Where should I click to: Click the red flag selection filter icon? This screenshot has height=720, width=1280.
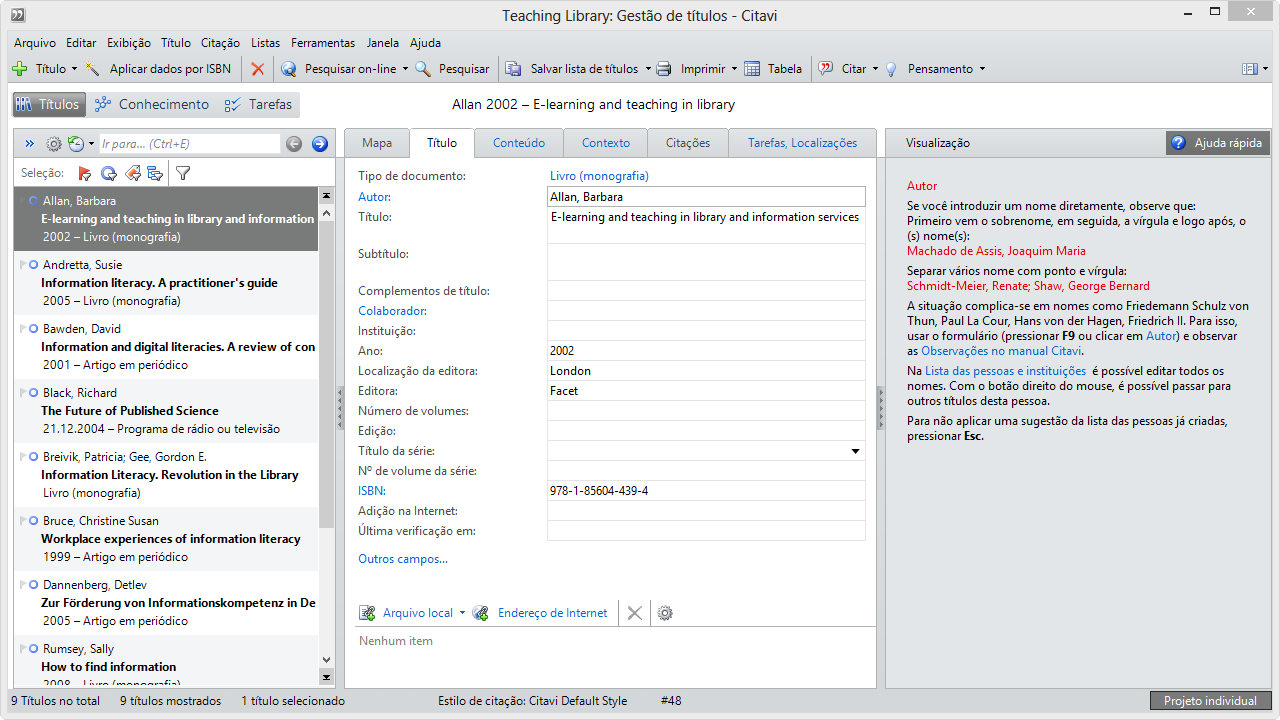(85, 173)
